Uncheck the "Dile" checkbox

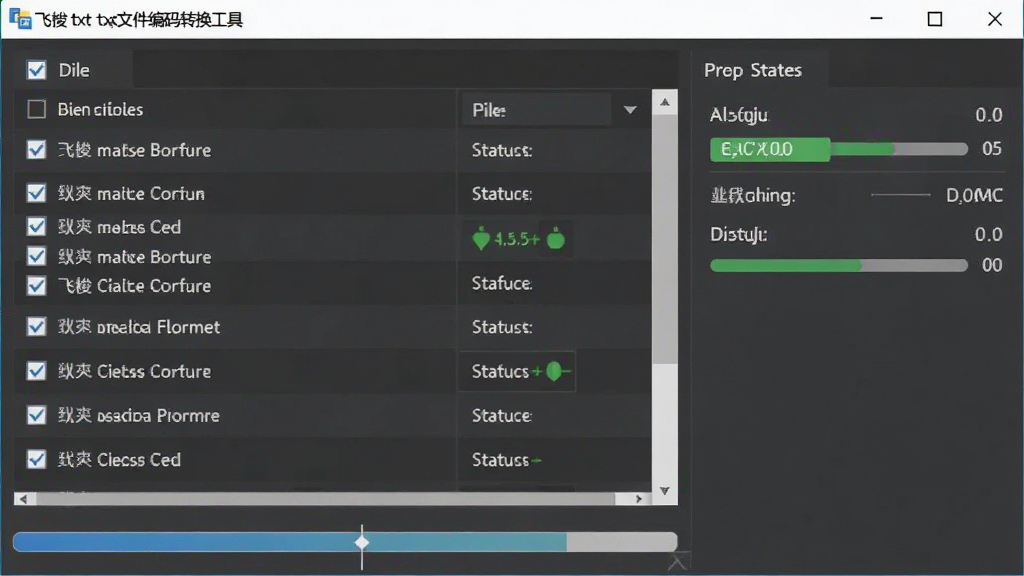(37, 70)
